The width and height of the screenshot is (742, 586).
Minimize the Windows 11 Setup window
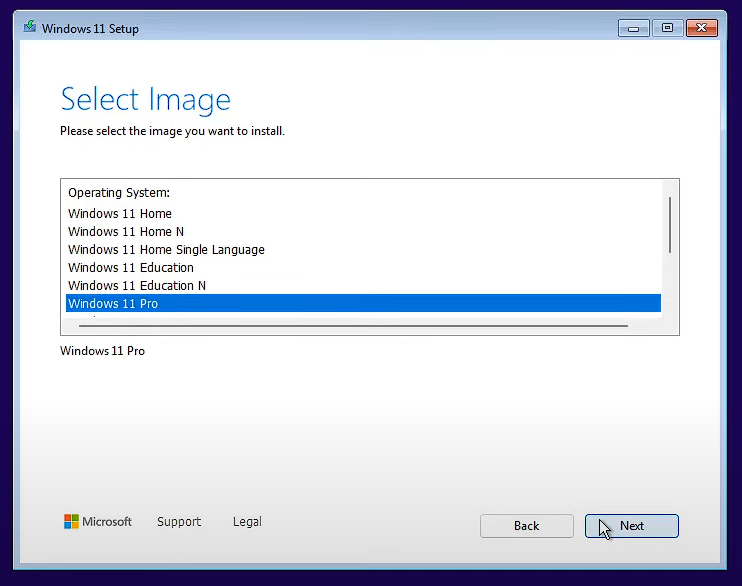633,28
